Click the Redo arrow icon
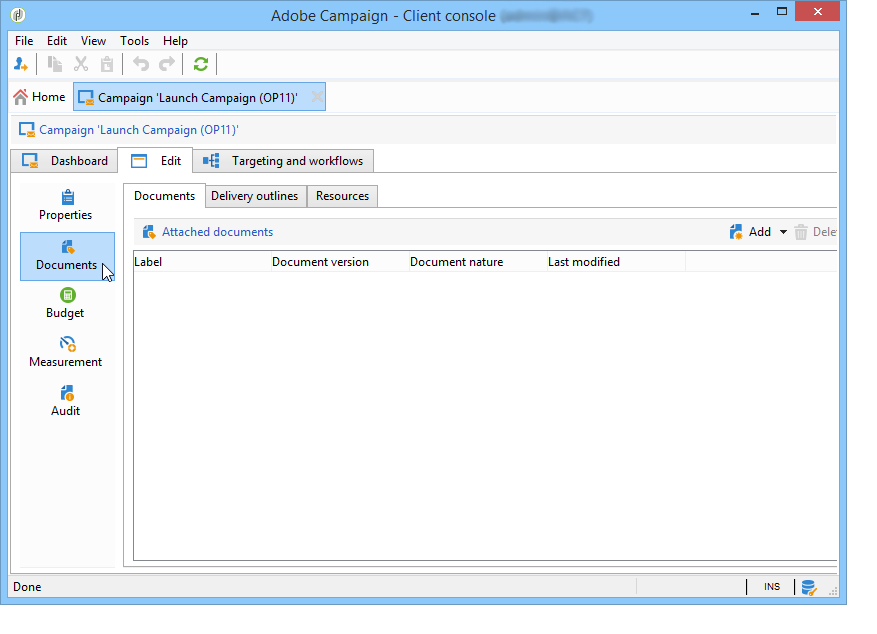Screen dimensions: 877x634 (x=167, y=64)
